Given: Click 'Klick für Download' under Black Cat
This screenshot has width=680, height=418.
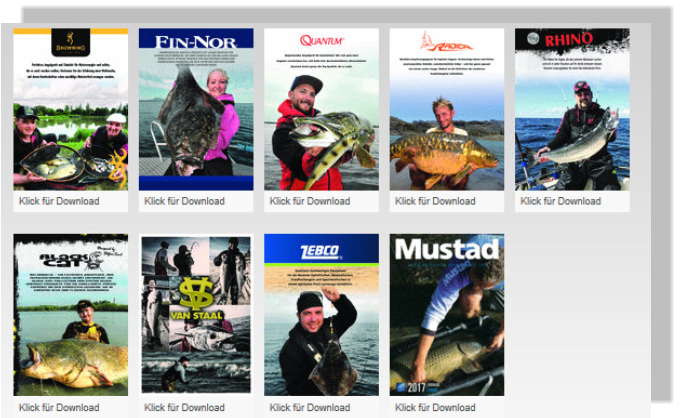Looking at the screenshot, I should pos(59,408).
